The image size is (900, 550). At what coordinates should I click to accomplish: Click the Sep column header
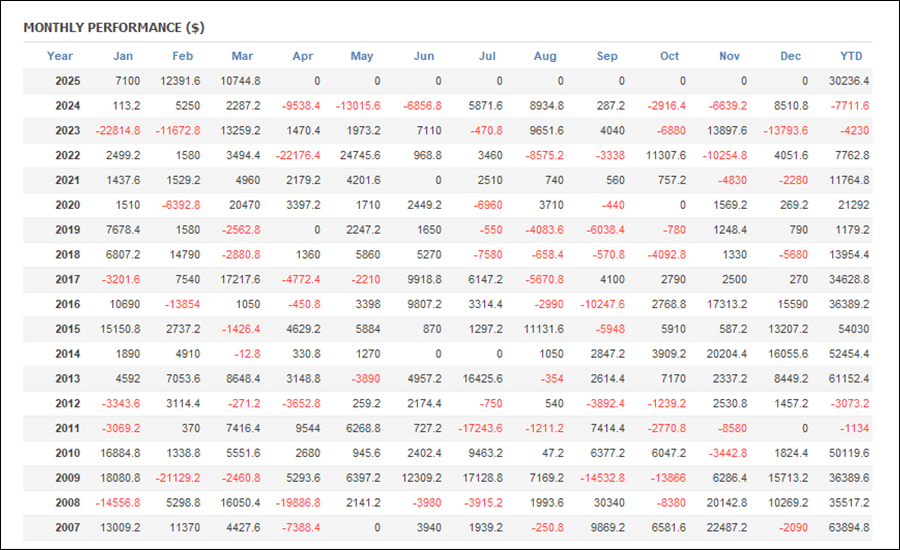click(x=607, y=56)
